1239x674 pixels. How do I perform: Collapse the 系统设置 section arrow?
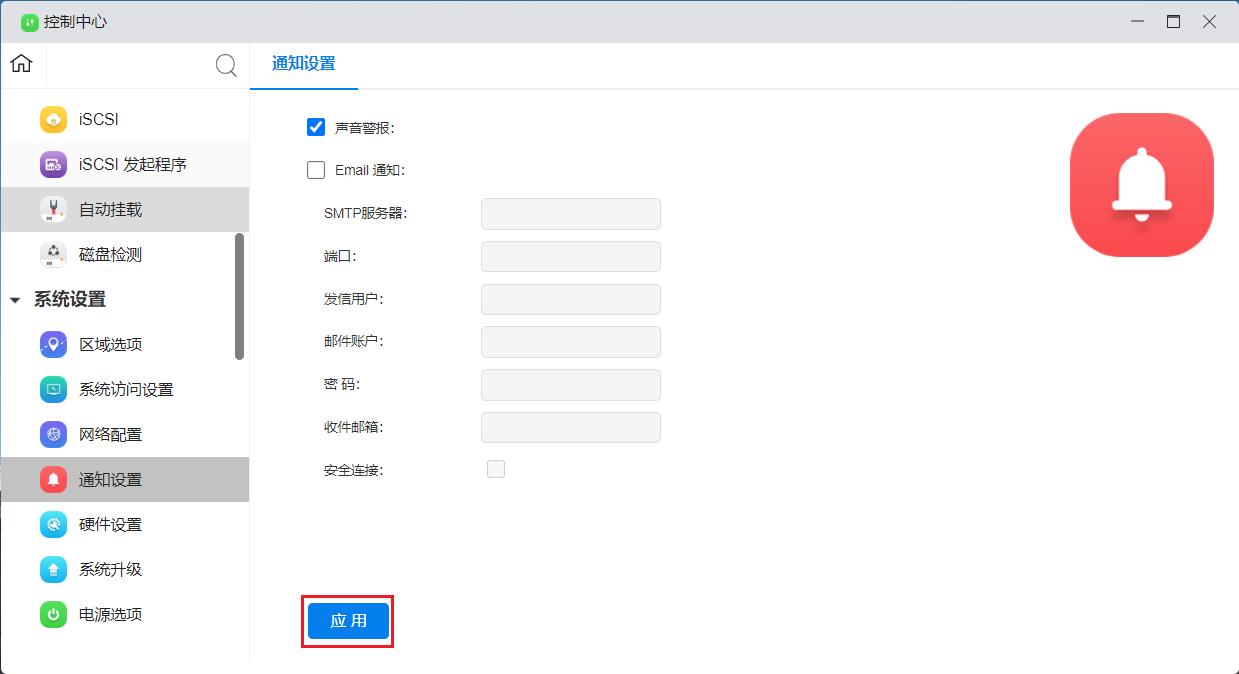pyautogui.click(x=15, y=300)
